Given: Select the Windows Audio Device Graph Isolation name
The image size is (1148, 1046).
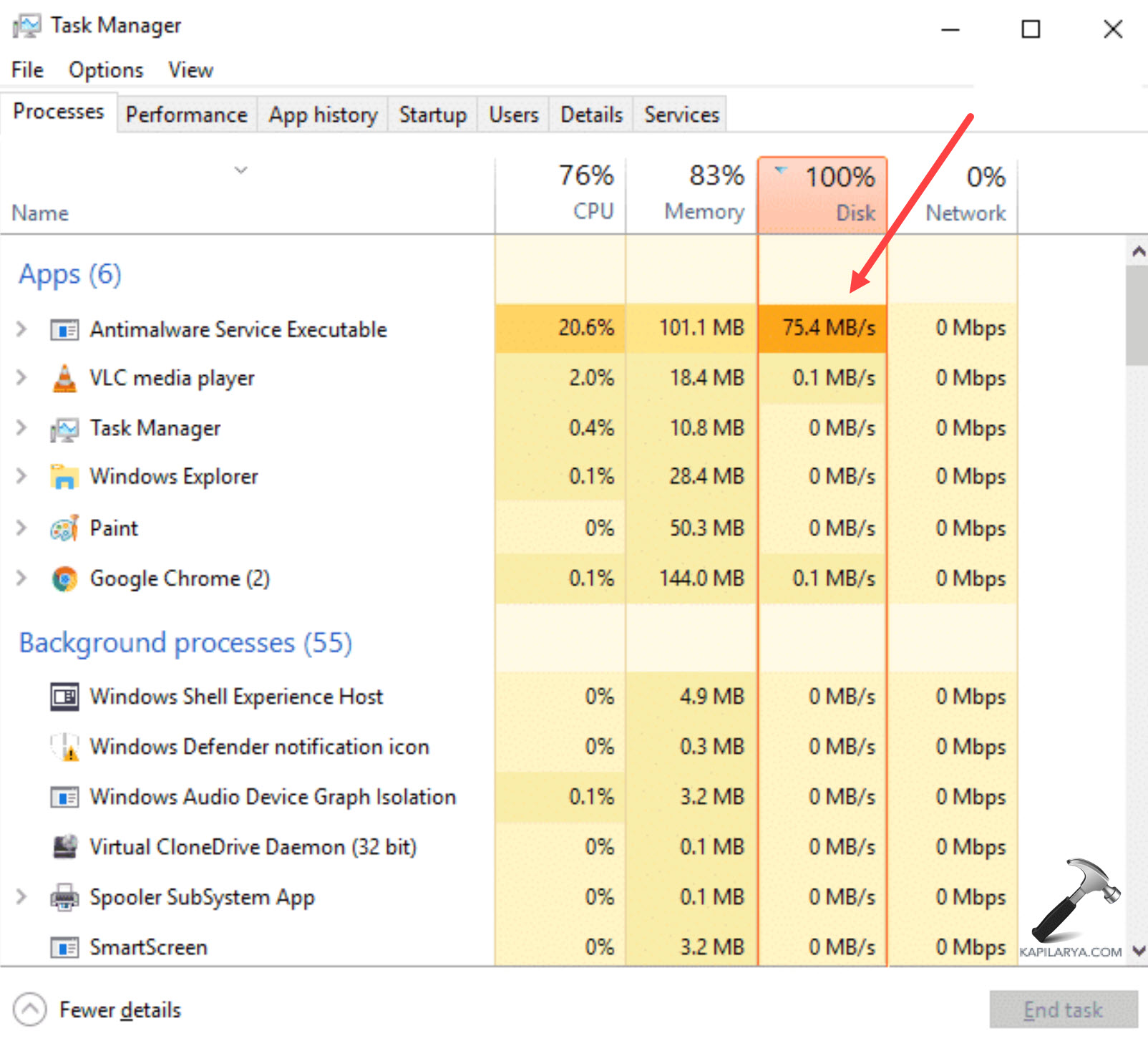Looking at the screenshot, I should click(273, 797).
